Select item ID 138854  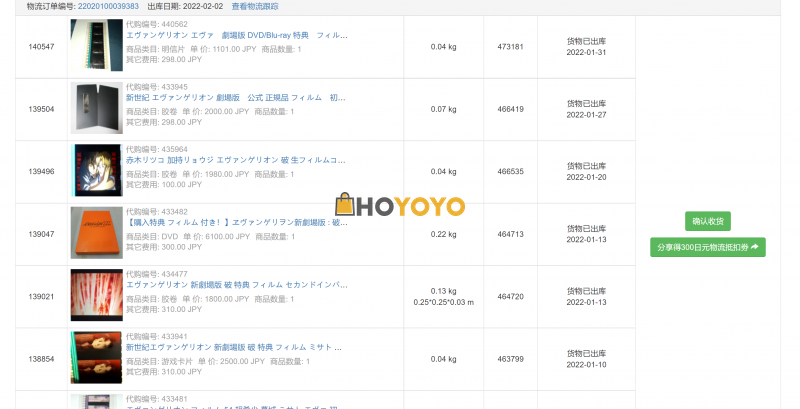pyautogui.click(x=41, y=359)
